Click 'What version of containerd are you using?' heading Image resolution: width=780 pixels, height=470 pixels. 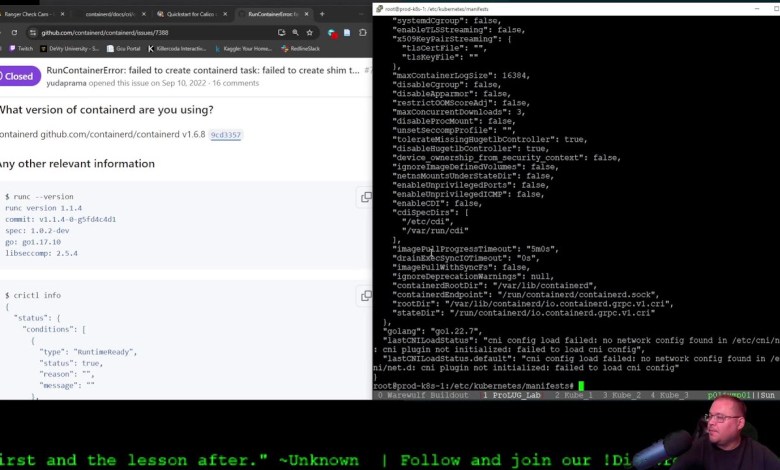point(106,110)
